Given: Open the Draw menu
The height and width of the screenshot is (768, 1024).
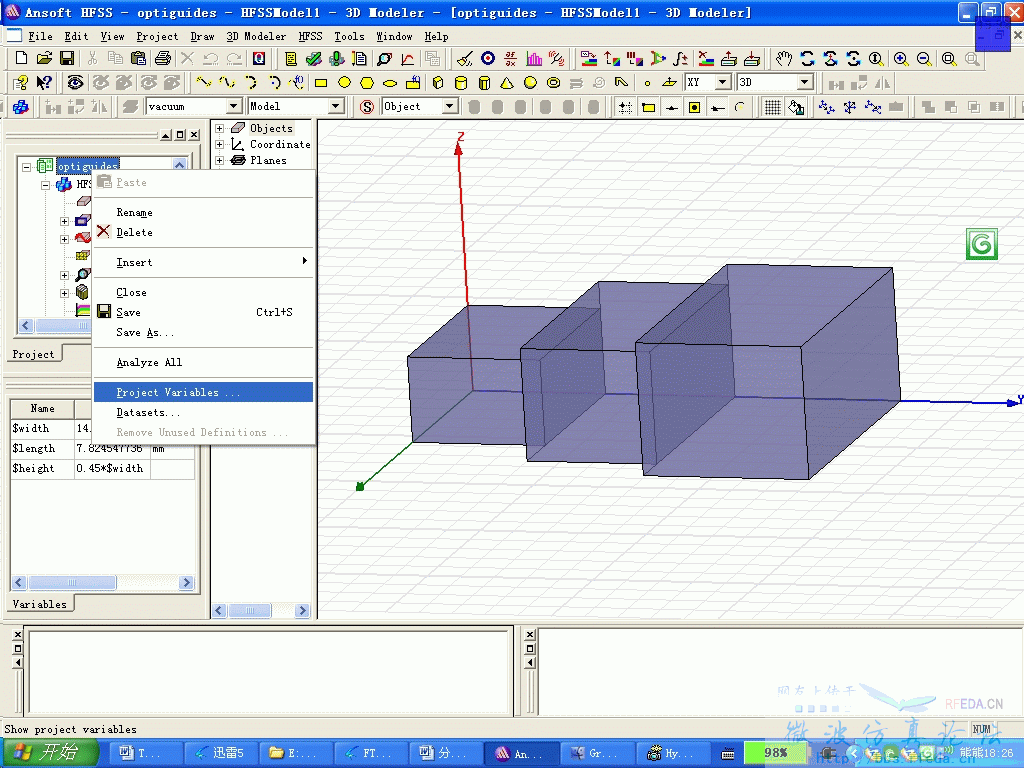Looking at the screenshot, I should point(202,37).
